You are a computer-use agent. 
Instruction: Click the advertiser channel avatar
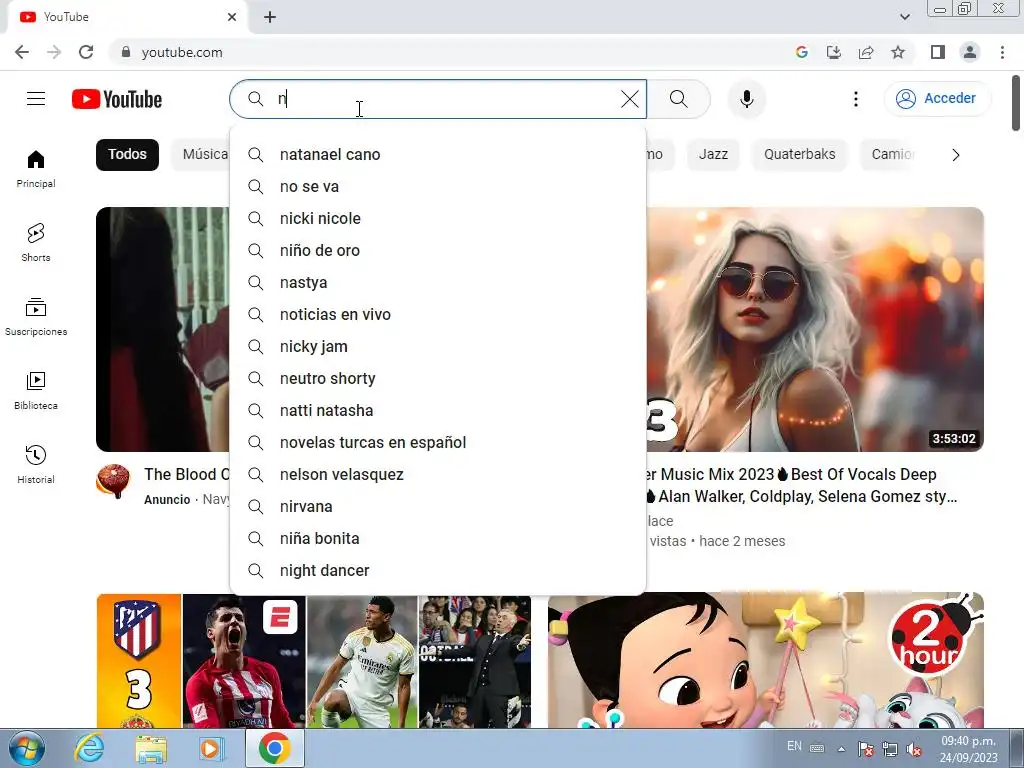click(113, 481)
